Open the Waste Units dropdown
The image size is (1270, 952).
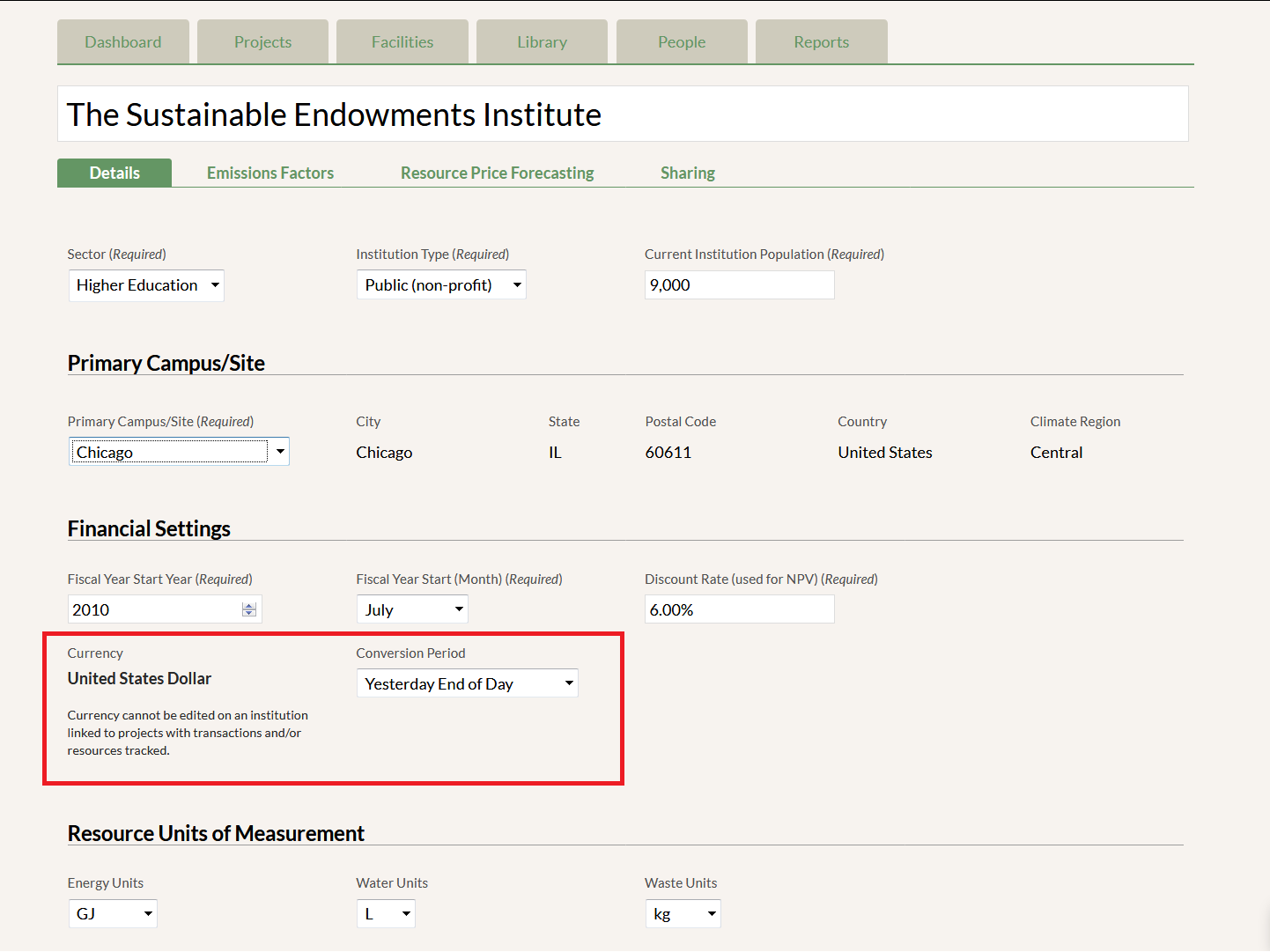pos(683,913)
